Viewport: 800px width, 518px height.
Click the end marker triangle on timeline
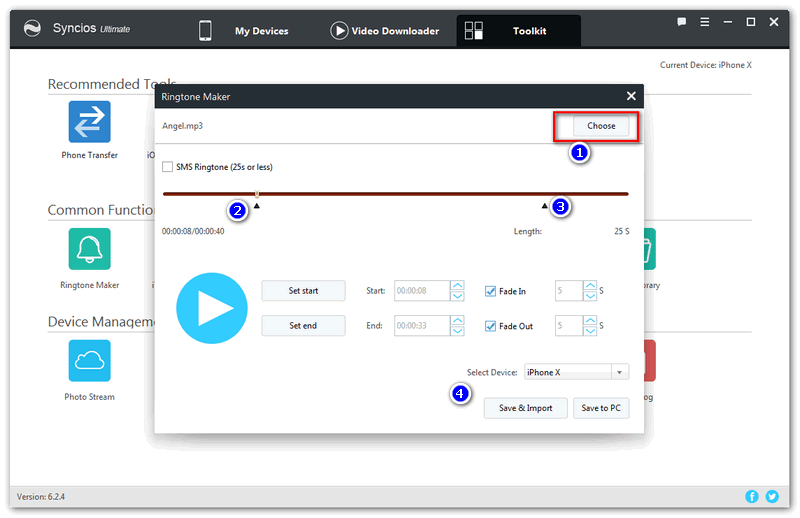[x=544, y=206]
